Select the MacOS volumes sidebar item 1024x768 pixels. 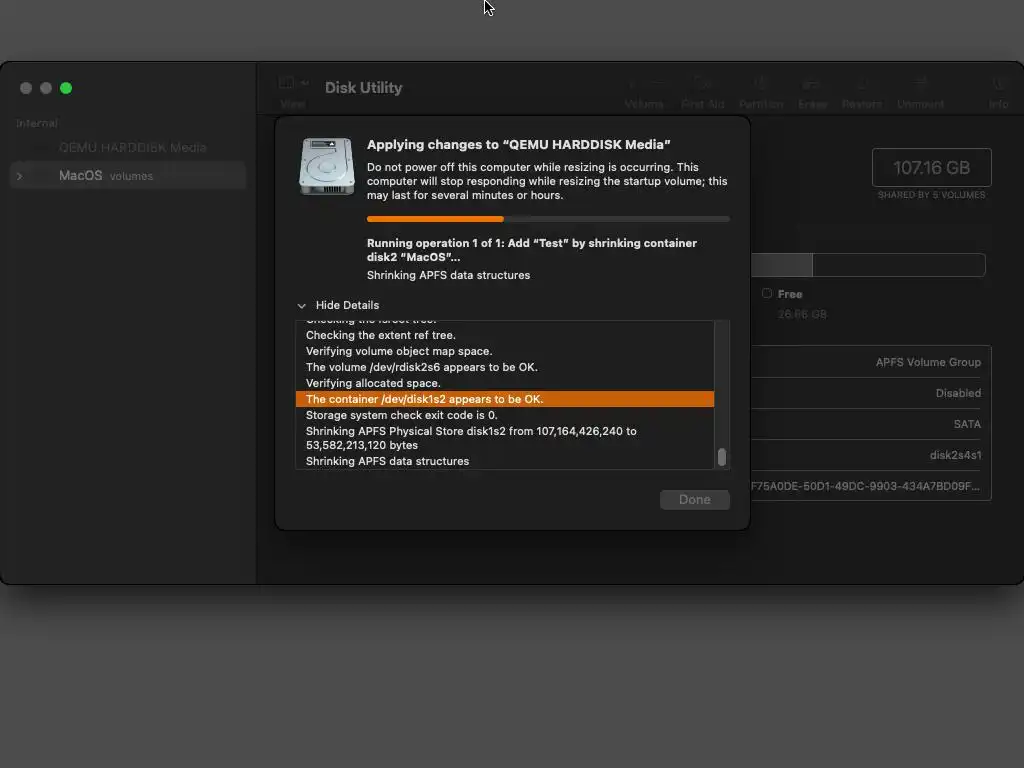[x=128, y=176]
